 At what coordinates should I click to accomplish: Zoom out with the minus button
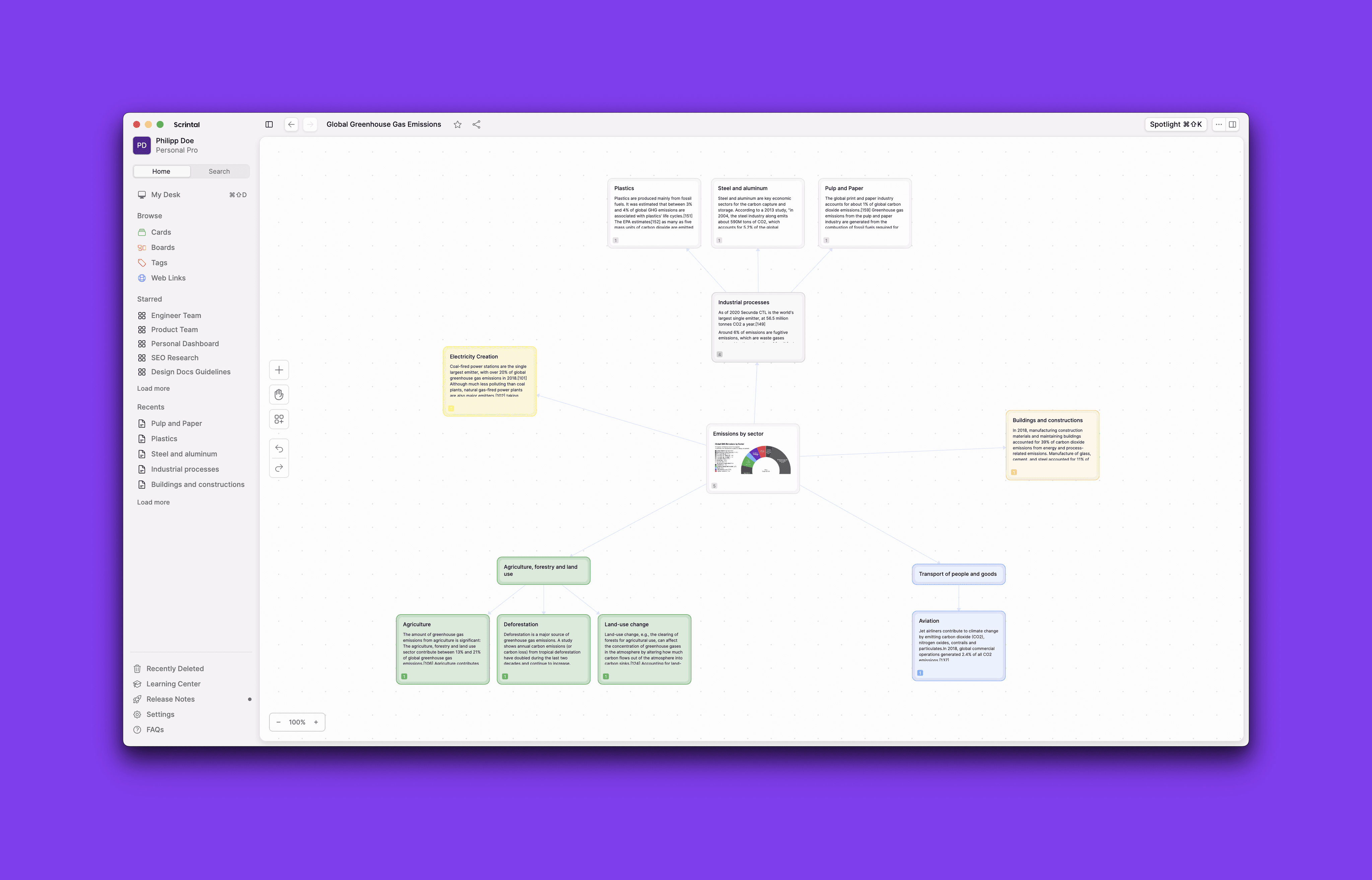(x=279, y=722)
